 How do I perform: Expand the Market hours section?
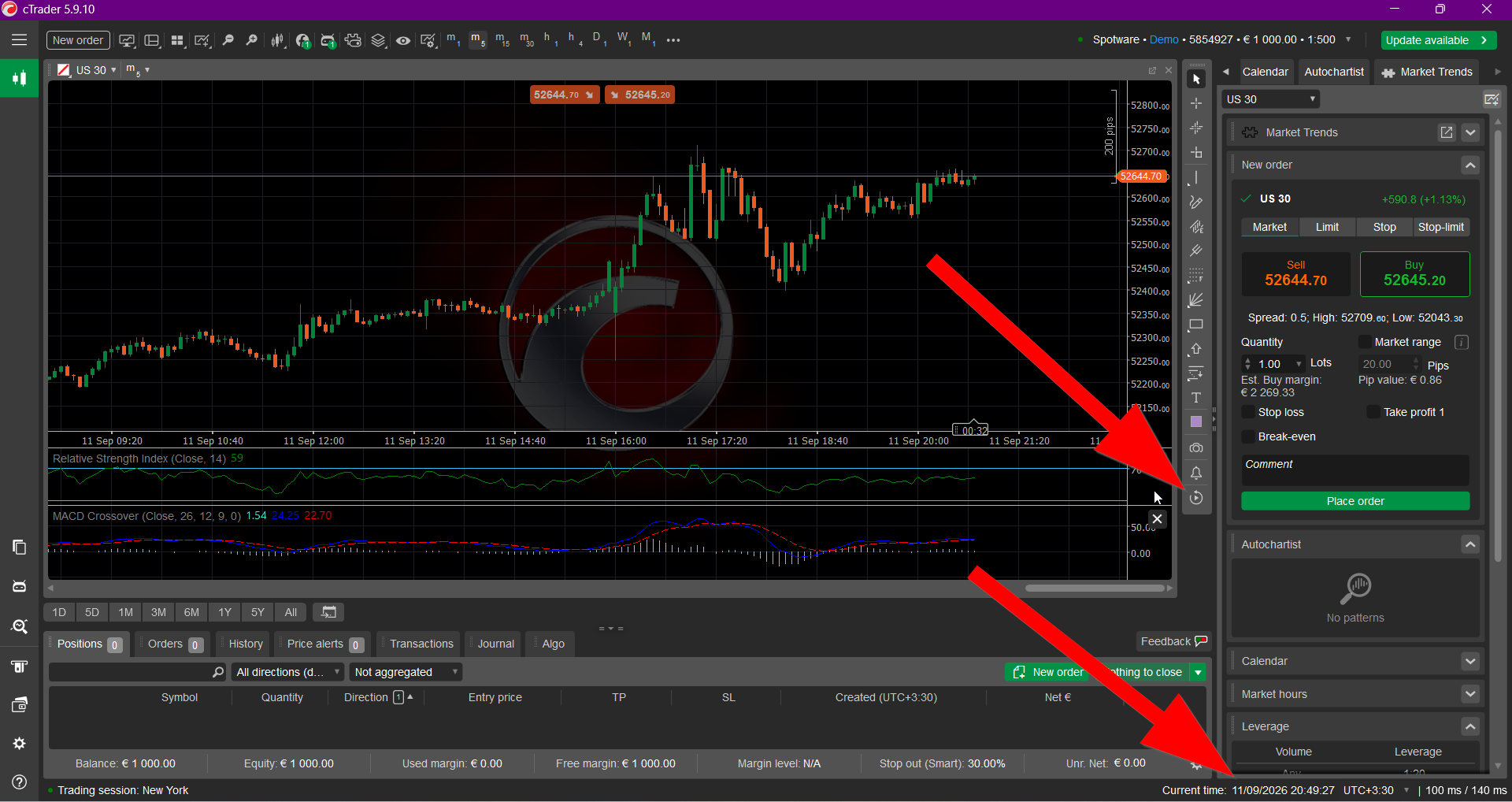point(1470,694)
